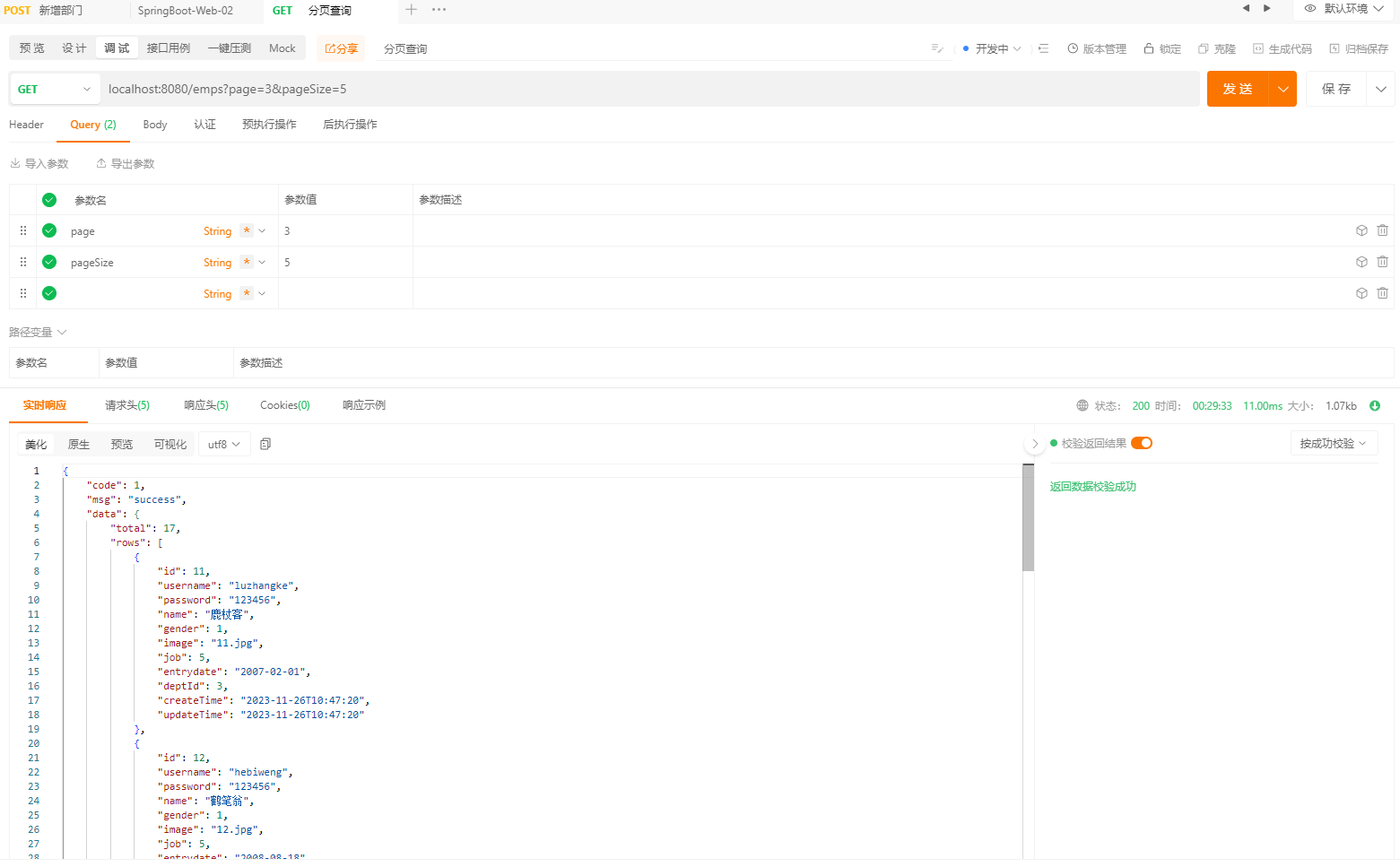Disable the 校验返回结果 validation switch
Image resolution: width=1400 pixels, height=867 pixels.
point(1141,442)
